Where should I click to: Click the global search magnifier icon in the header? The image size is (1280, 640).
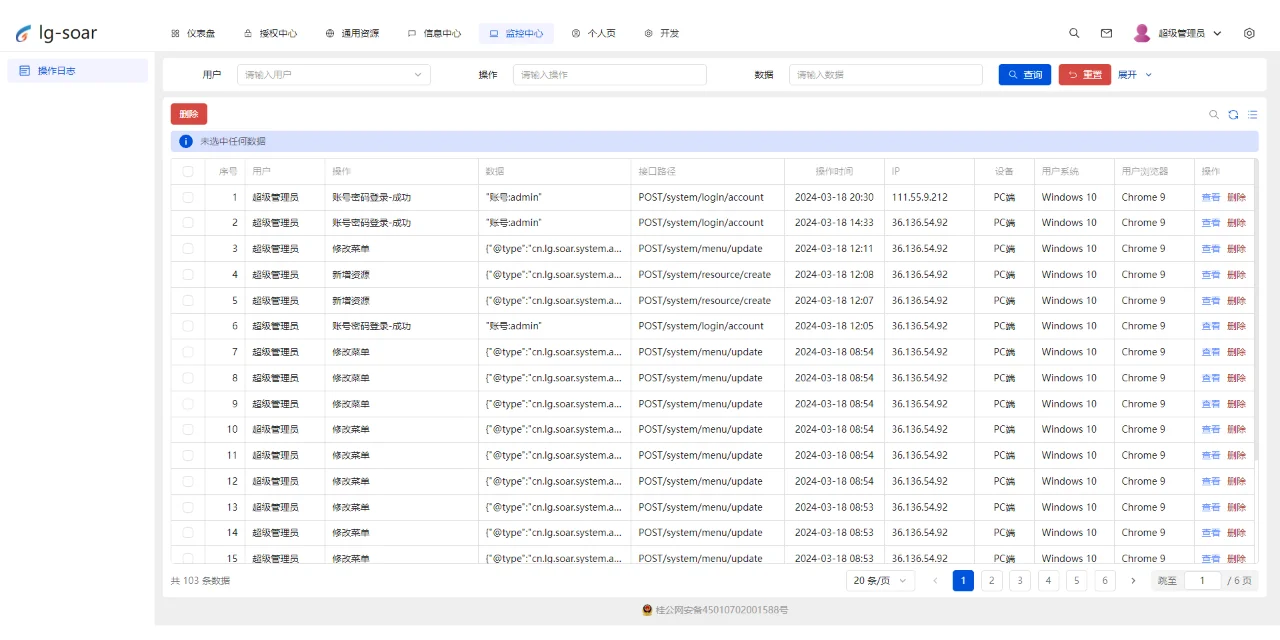pos(1074,33)
